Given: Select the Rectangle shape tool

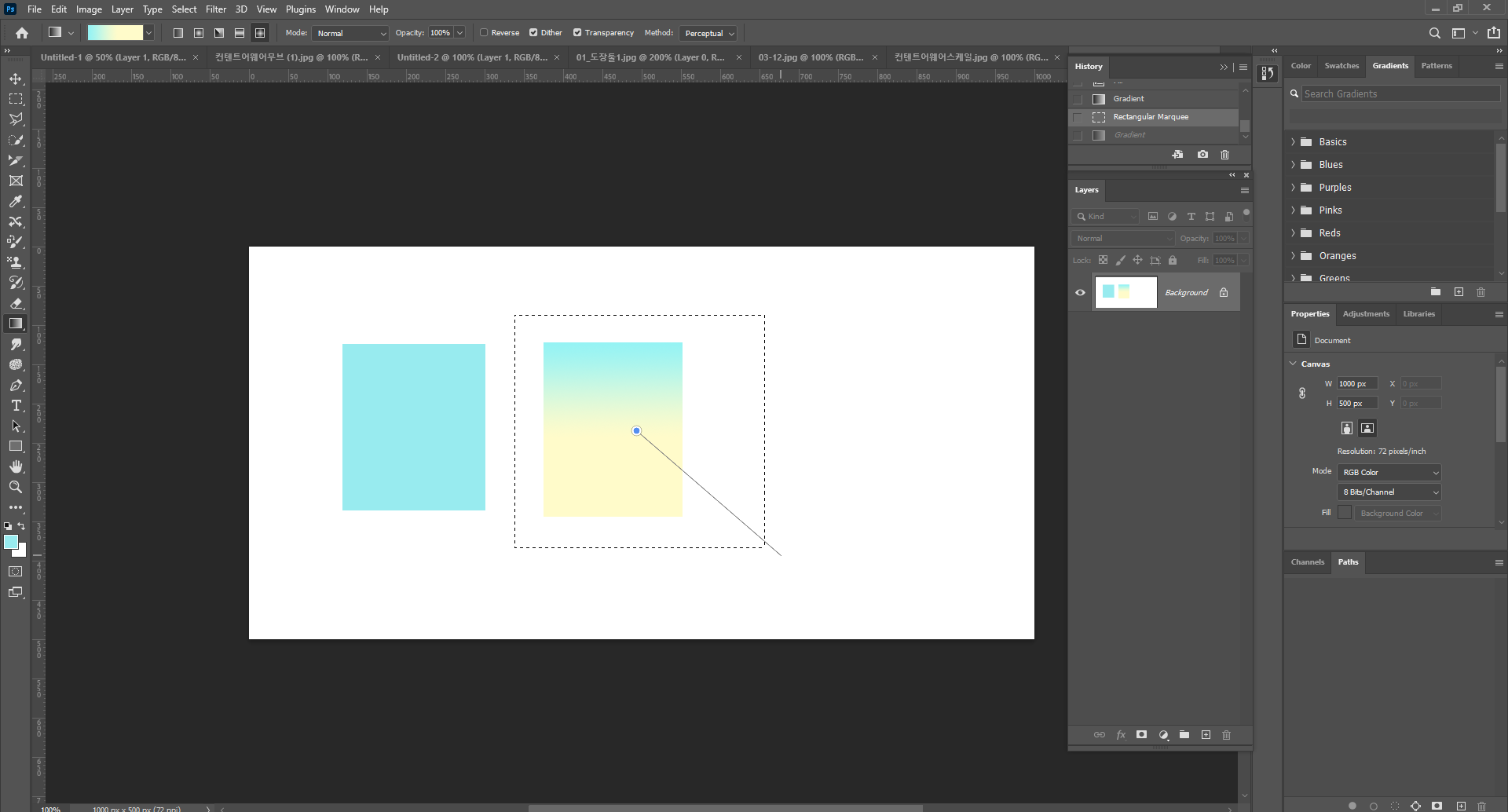Looking at the screenshot, I should coord(16,446).
